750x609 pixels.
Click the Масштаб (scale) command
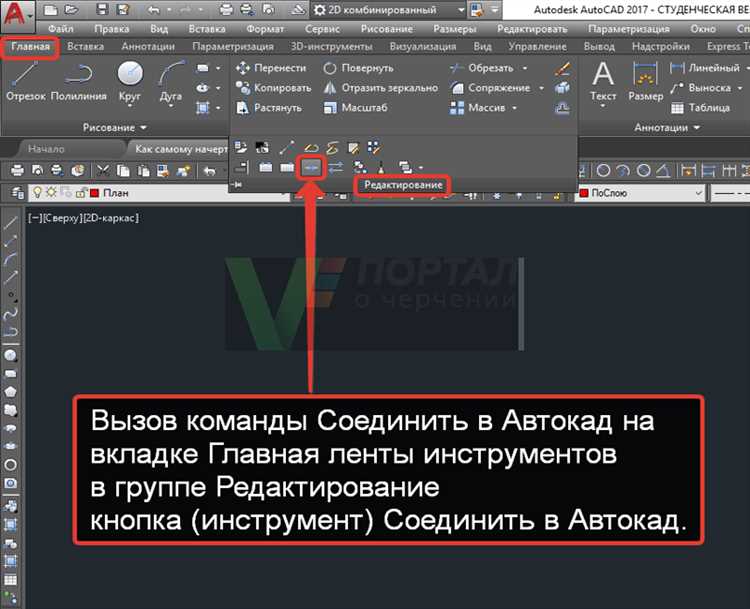tap(355, 108)
